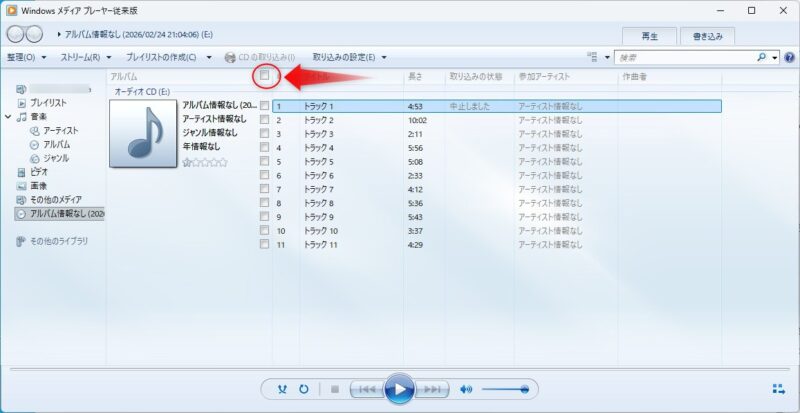Click the search magnifier icon
Screen dimensions: 800x413
763,58
